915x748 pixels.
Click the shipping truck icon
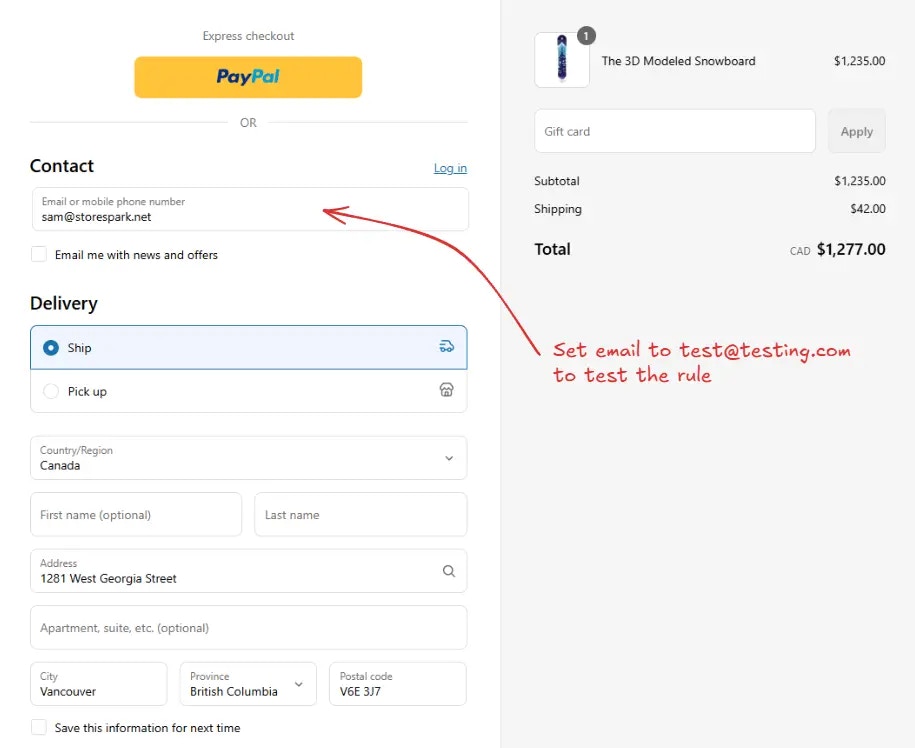446,347
